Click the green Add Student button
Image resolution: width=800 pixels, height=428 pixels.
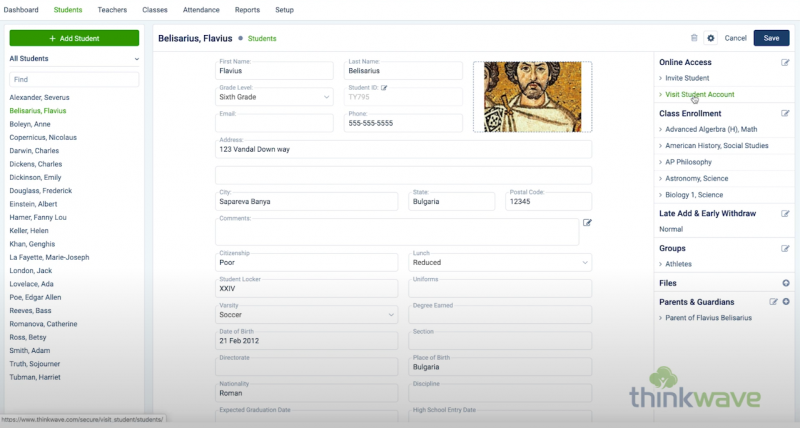(x=74, y=38)
